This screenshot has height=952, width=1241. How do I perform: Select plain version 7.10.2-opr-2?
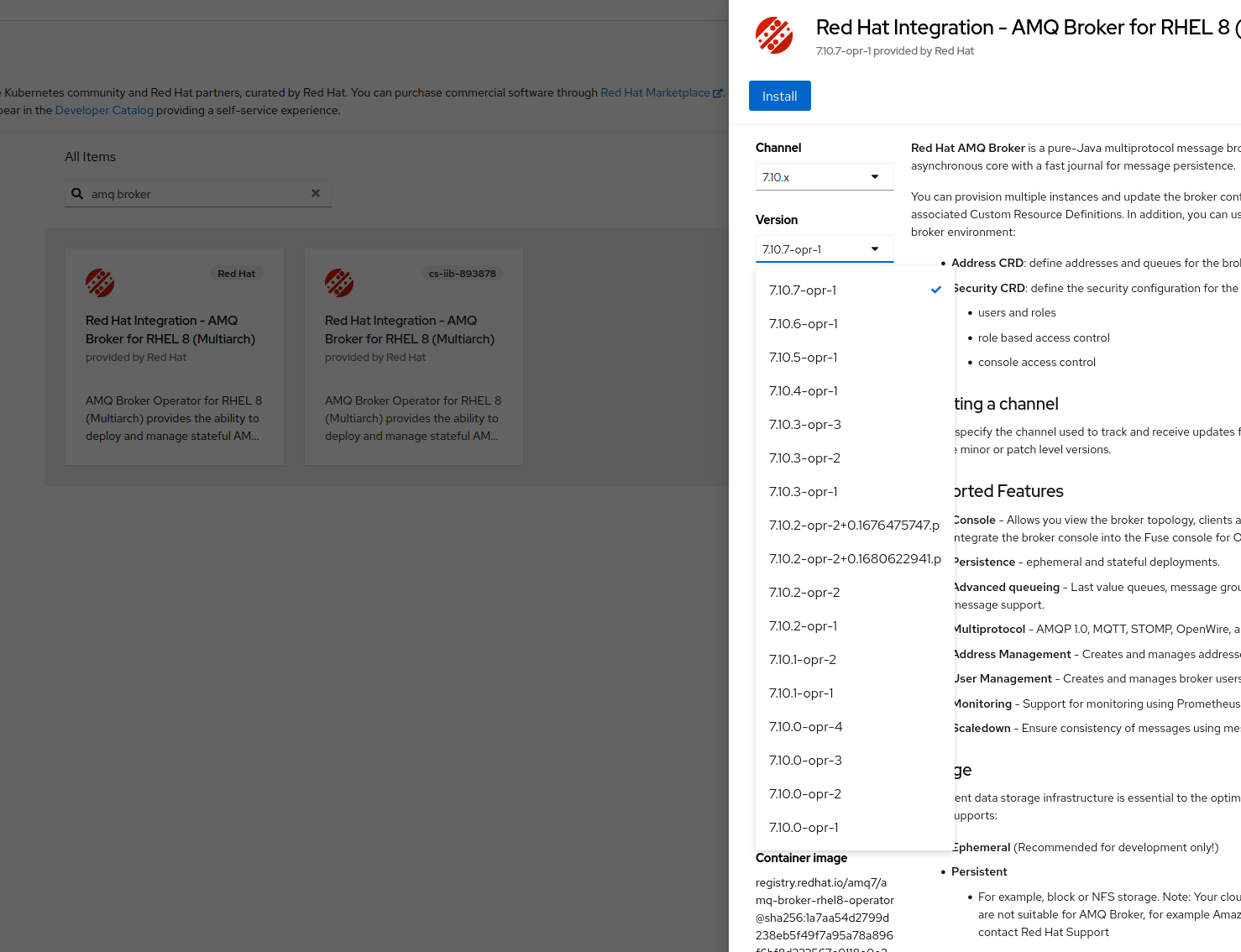point(855,593)
